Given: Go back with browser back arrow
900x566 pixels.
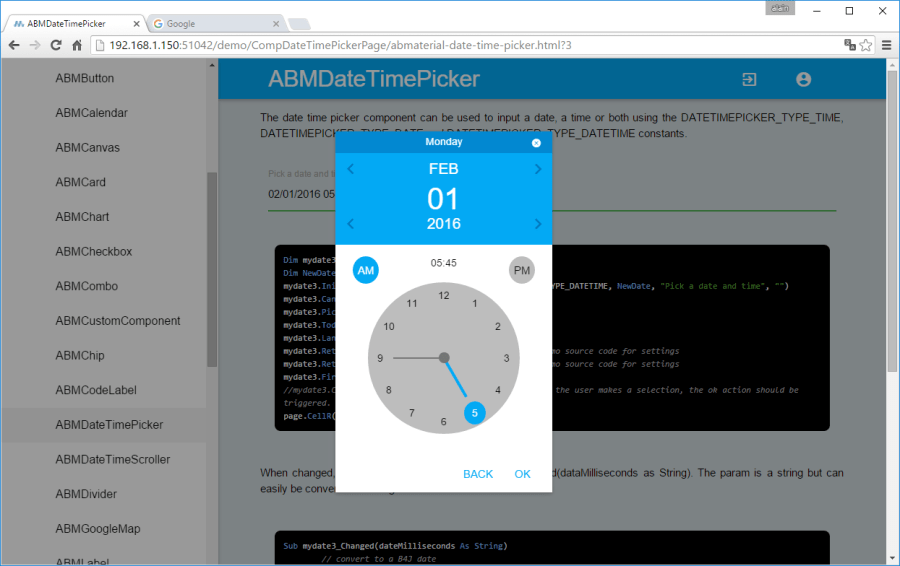Looking at the screenshot, I should click(x=14, y=45).
